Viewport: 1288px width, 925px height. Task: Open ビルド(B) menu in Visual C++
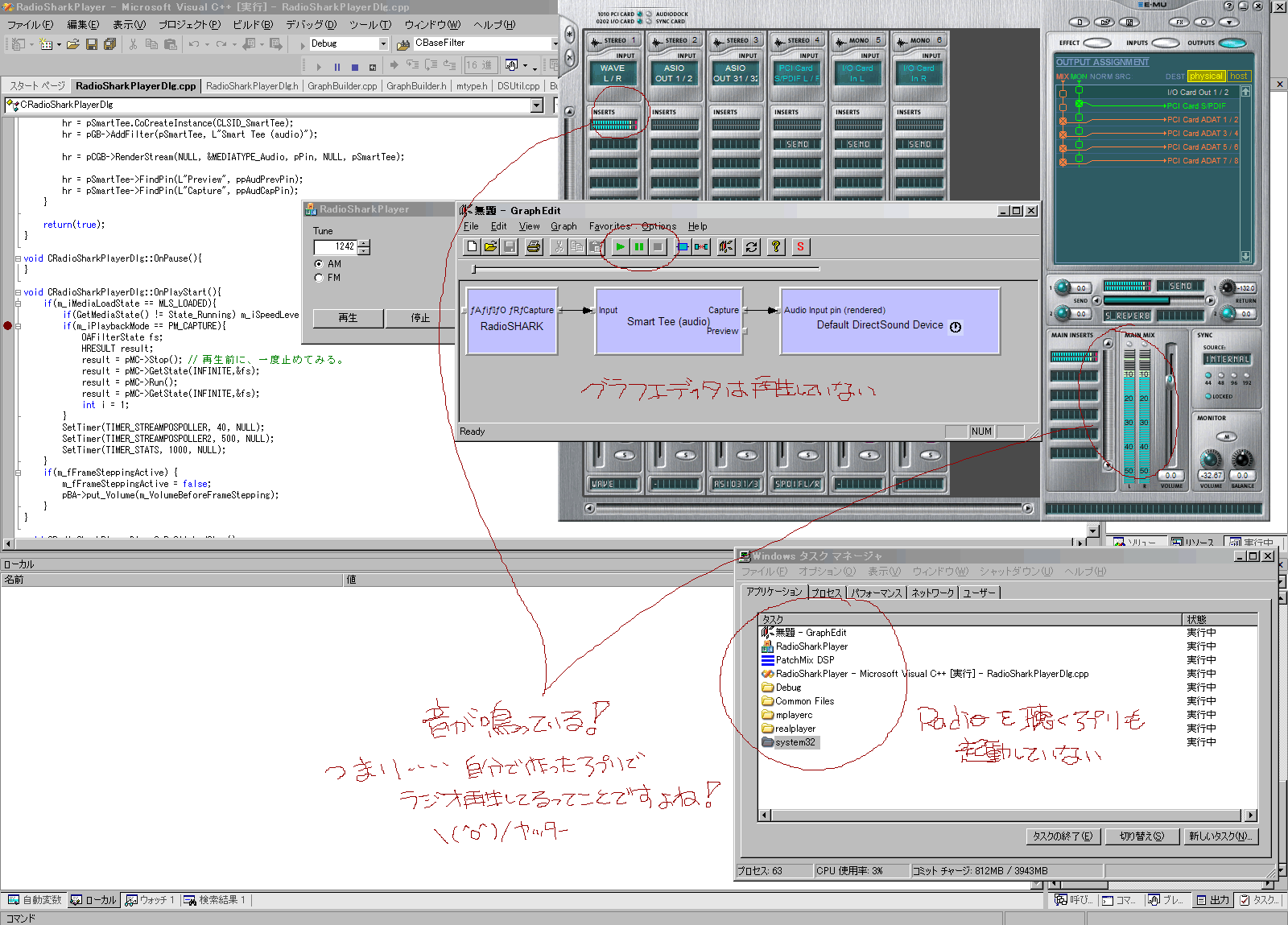point(253,25)
